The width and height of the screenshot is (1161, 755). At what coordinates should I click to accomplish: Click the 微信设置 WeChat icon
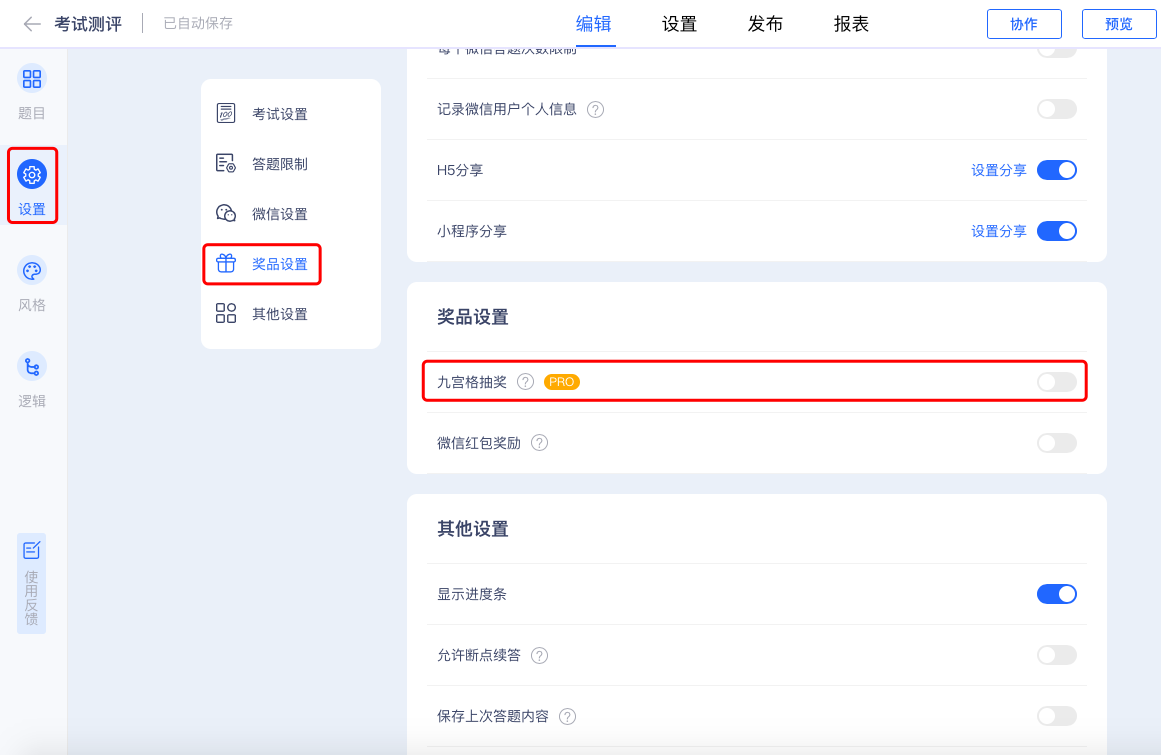[x=226, y=213]
